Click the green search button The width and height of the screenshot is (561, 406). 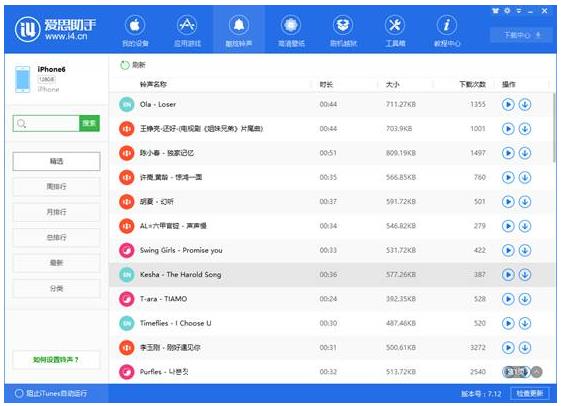[89, 123]
